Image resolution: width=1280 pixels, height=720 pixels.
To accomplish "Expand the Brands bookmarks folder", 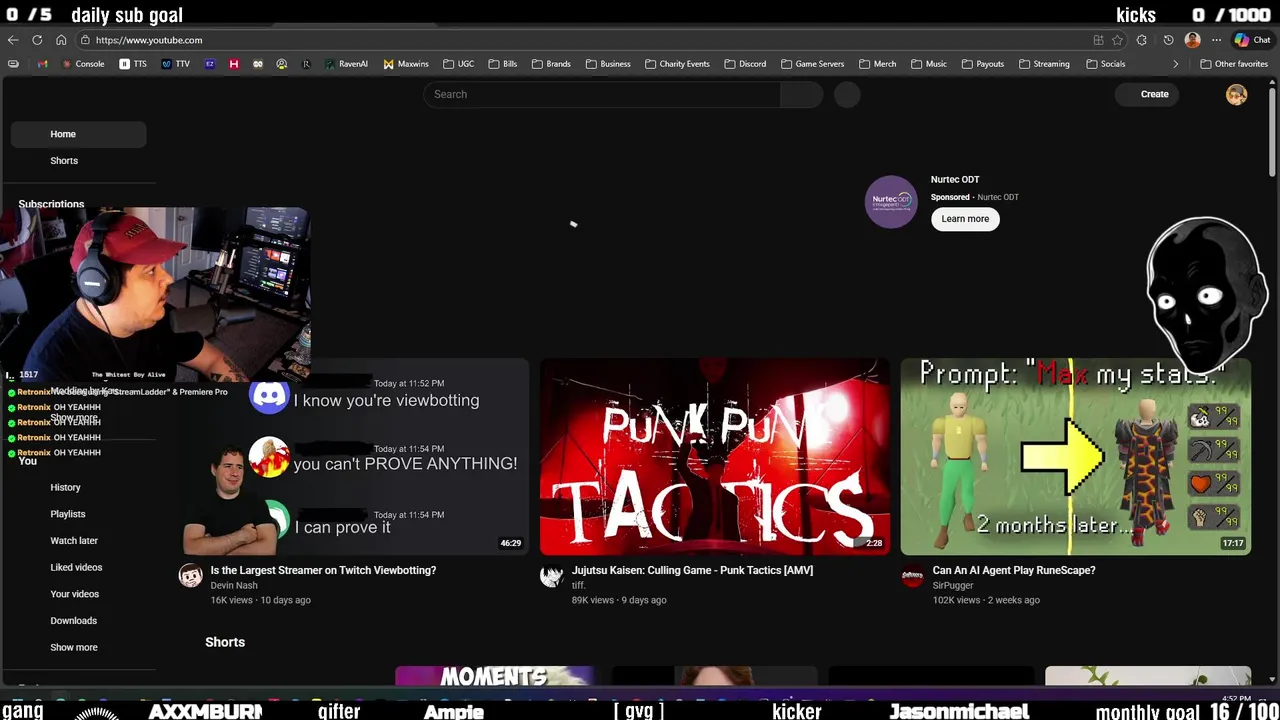I will (551, 64).
